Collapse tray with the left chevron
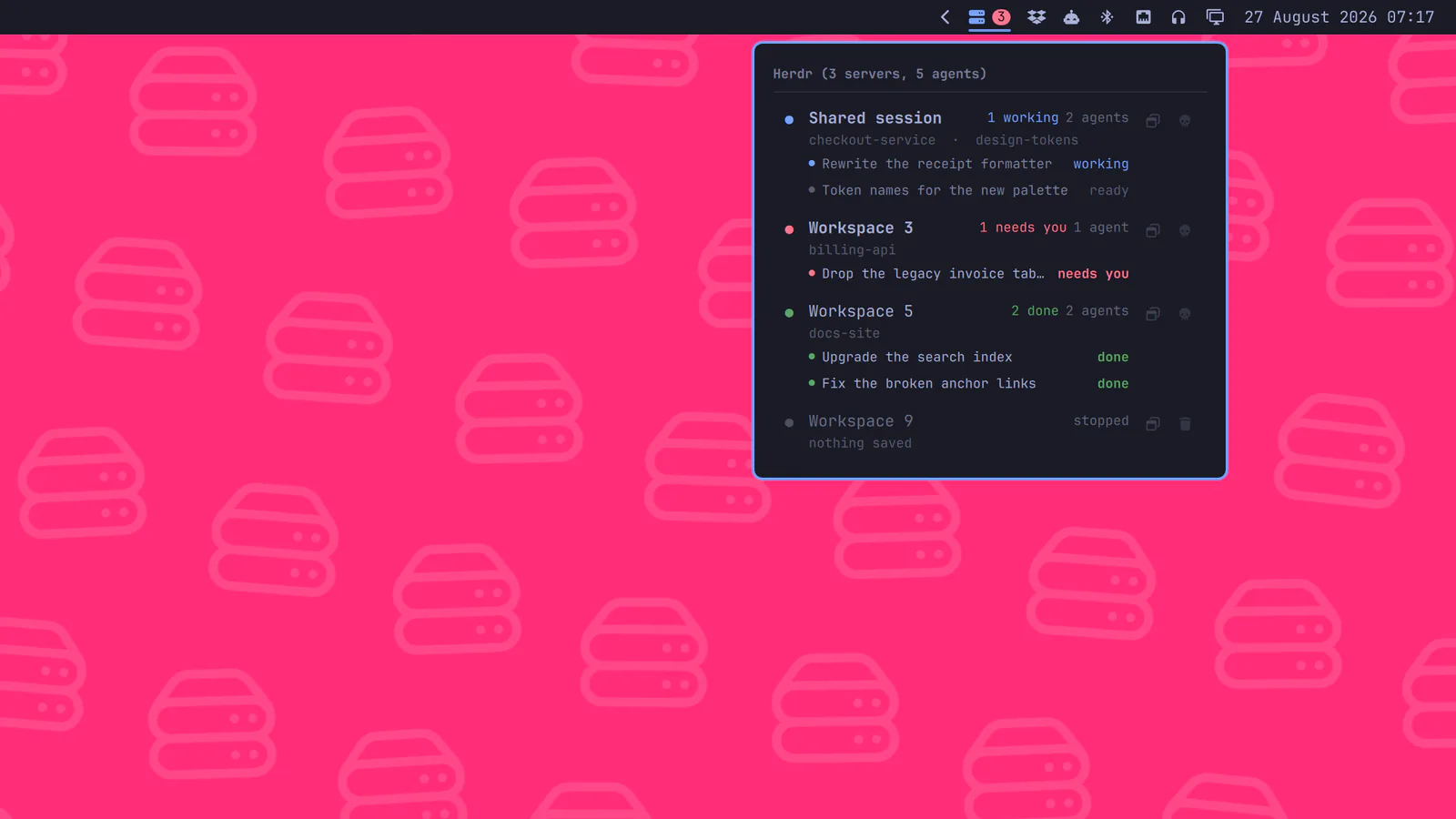The width and height of the screenshot is (1456, 819). (x=945, y=17)
